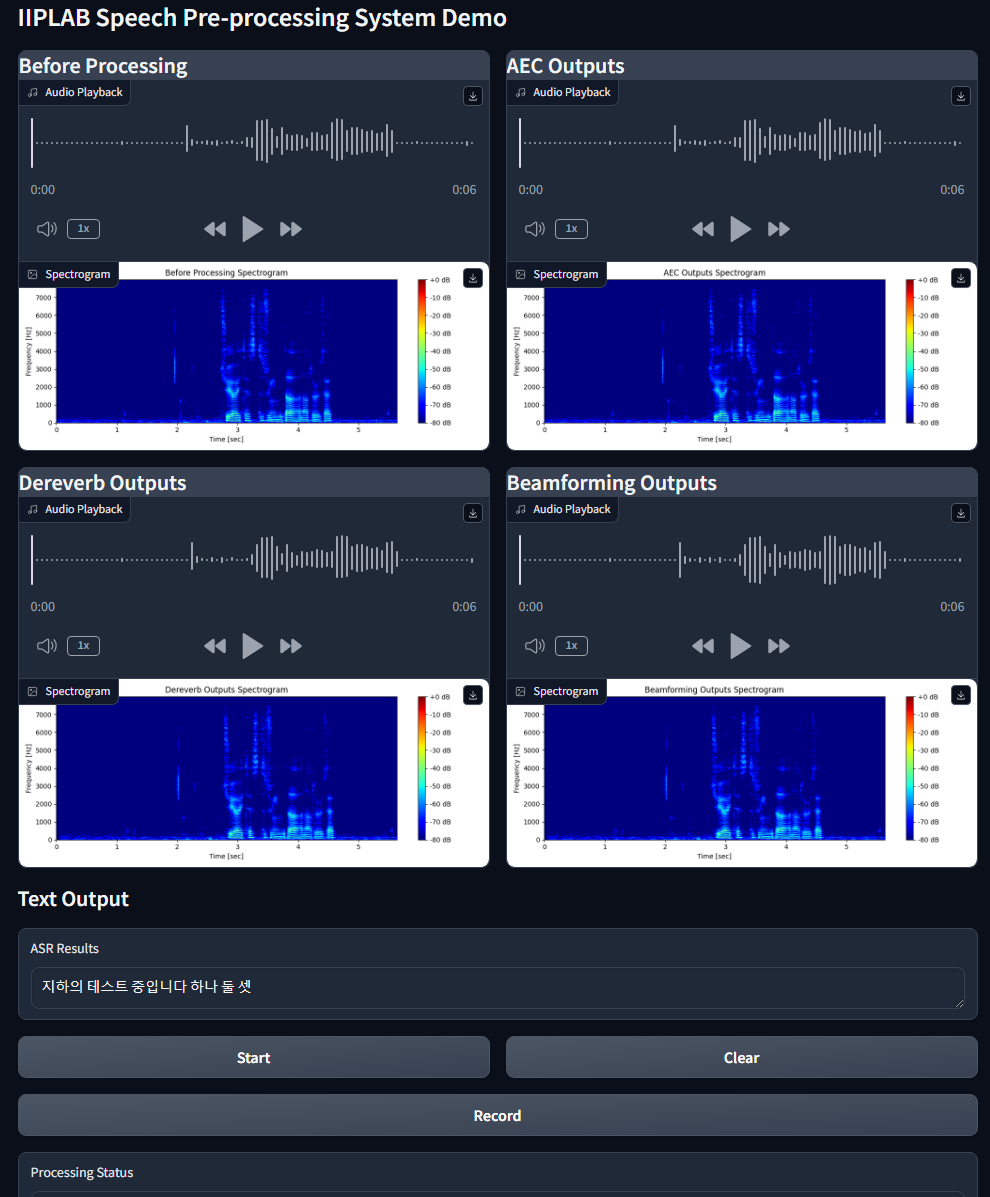The image size is (990, 1197).
Task: Click the Record button
Action: click(x=497, y=1115)
